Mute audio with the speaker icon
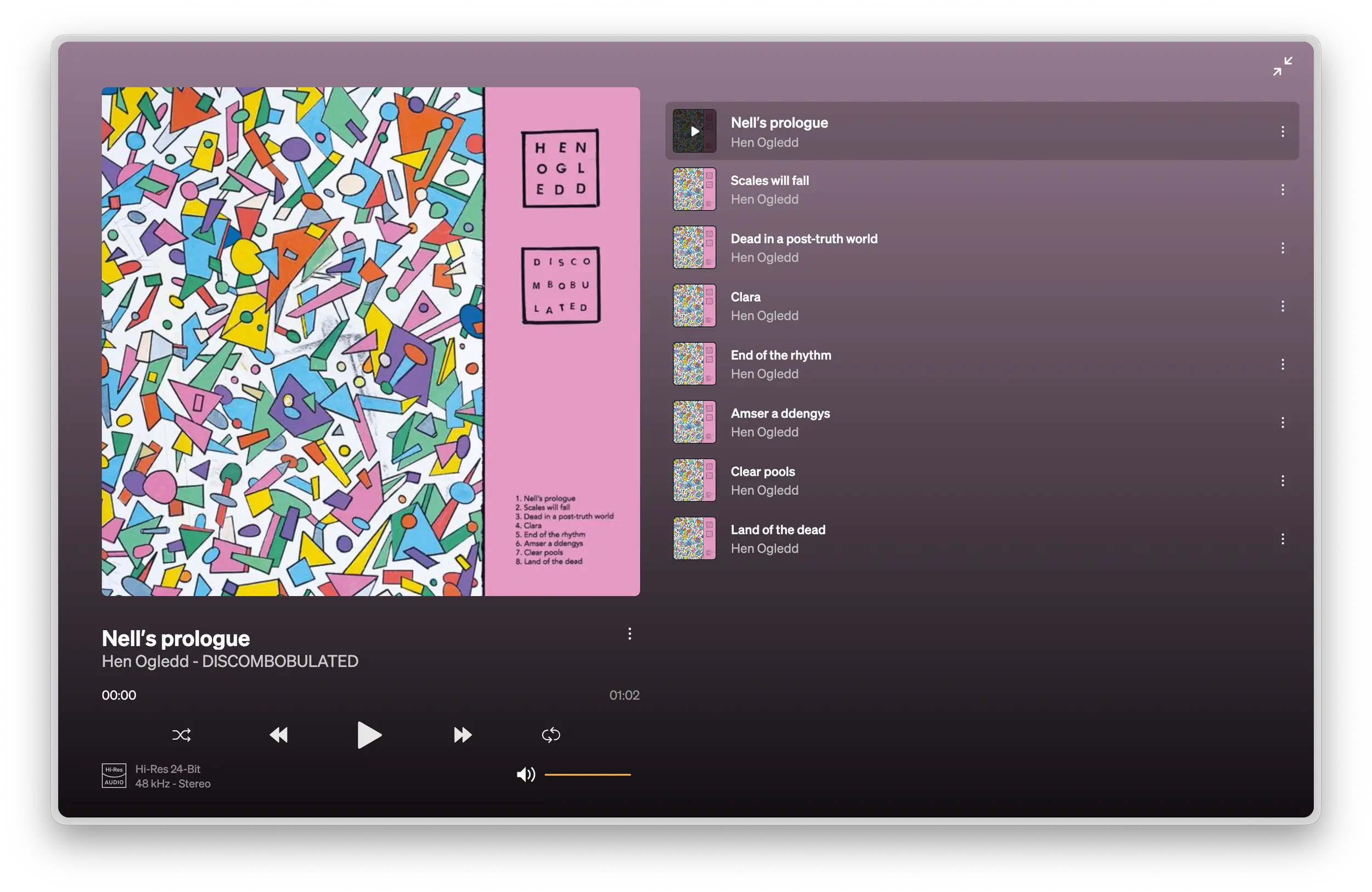This screenshot has height=892, width=1372. [x=526, y=775]
